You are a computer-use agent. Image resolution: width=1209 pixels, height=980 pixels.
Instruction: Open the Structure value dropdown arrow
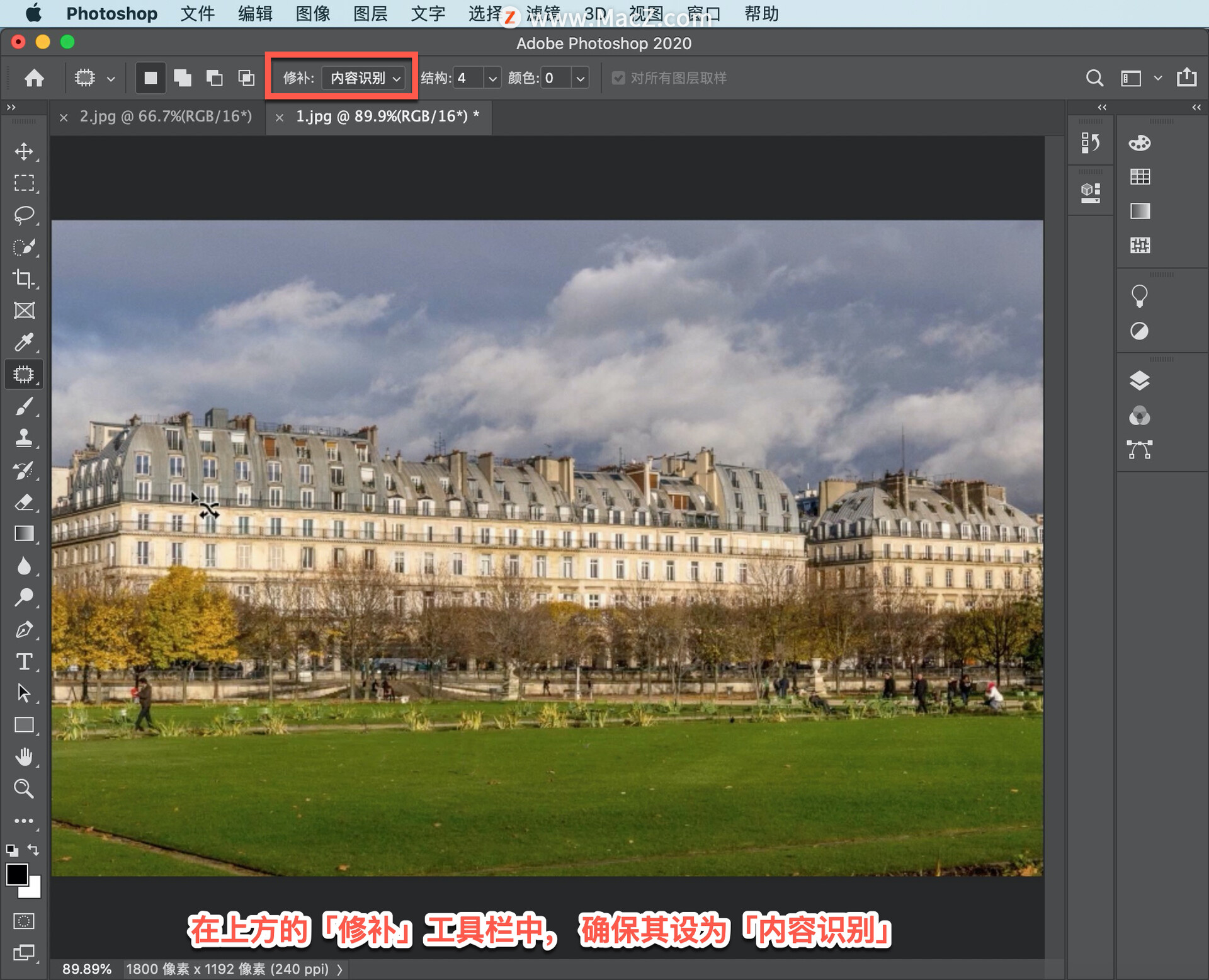(492, 78)
